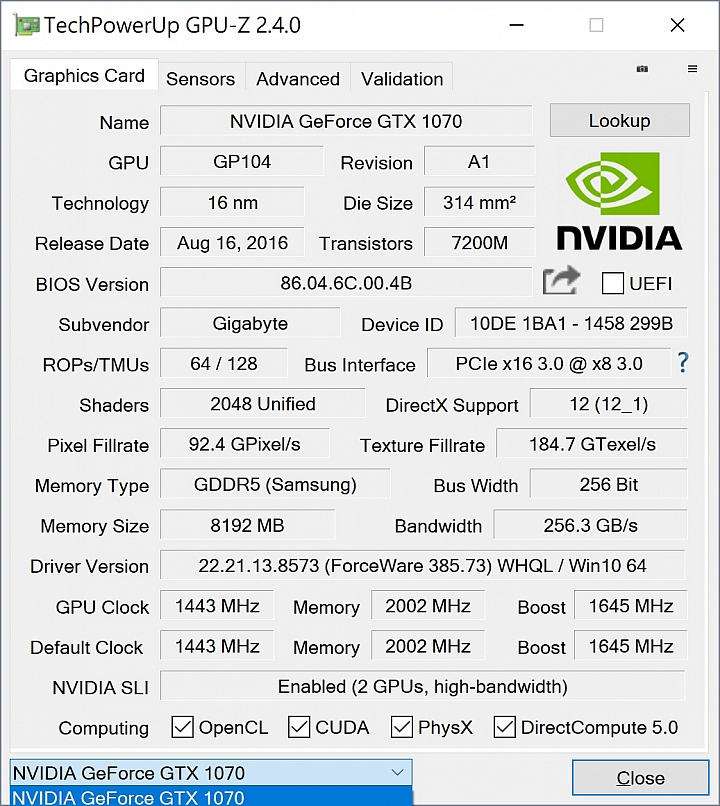Click the GPU Clock value 1443 MHz
This screenshot has width=720, height=806.
[217, 606]
